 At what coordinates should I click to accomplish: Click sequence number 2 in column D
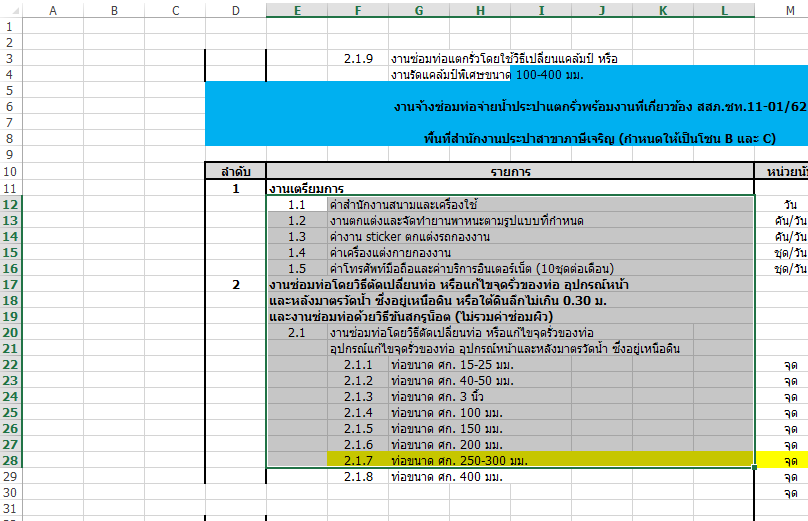tap(236, 284)
